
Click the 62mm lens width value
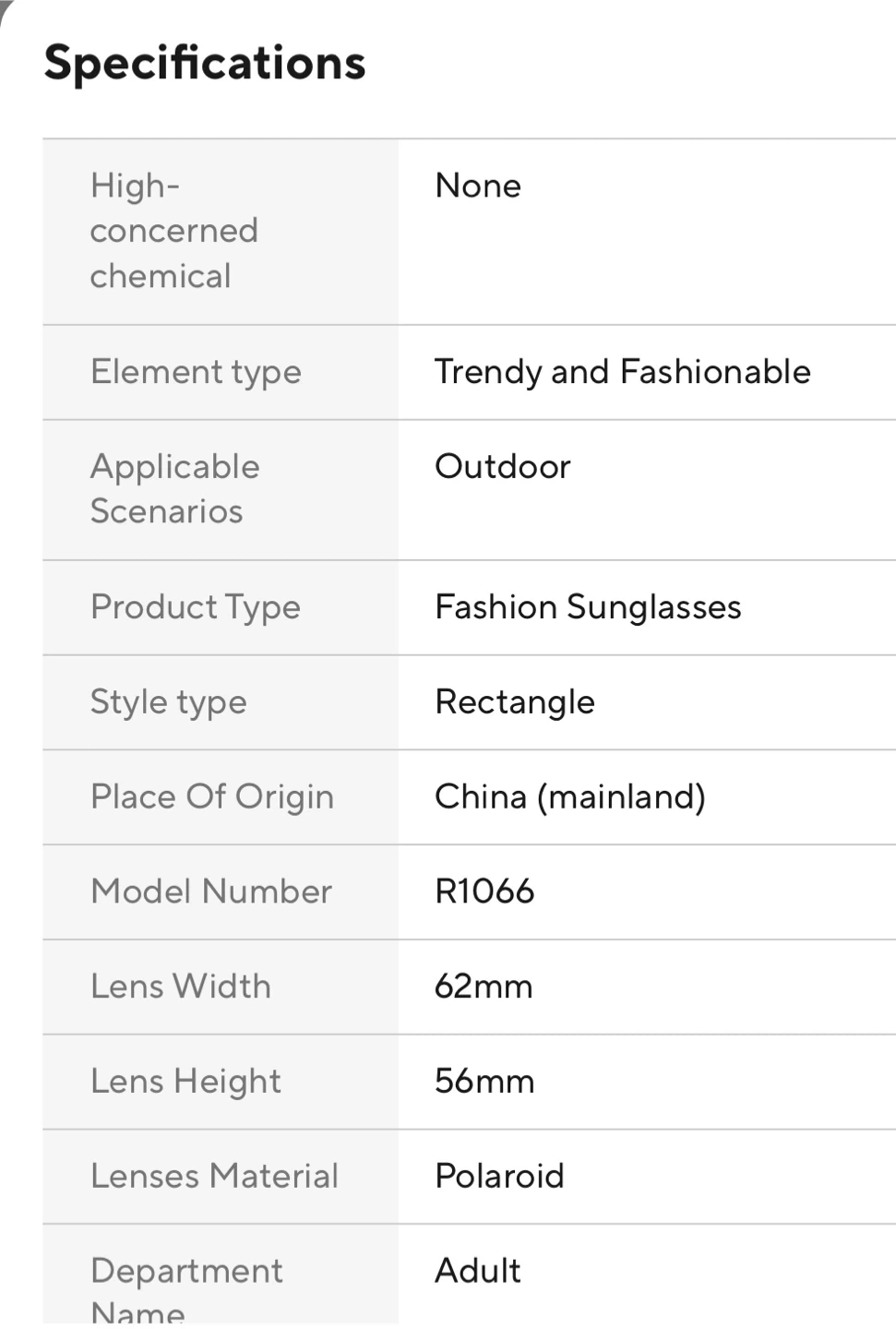point(484,987)
